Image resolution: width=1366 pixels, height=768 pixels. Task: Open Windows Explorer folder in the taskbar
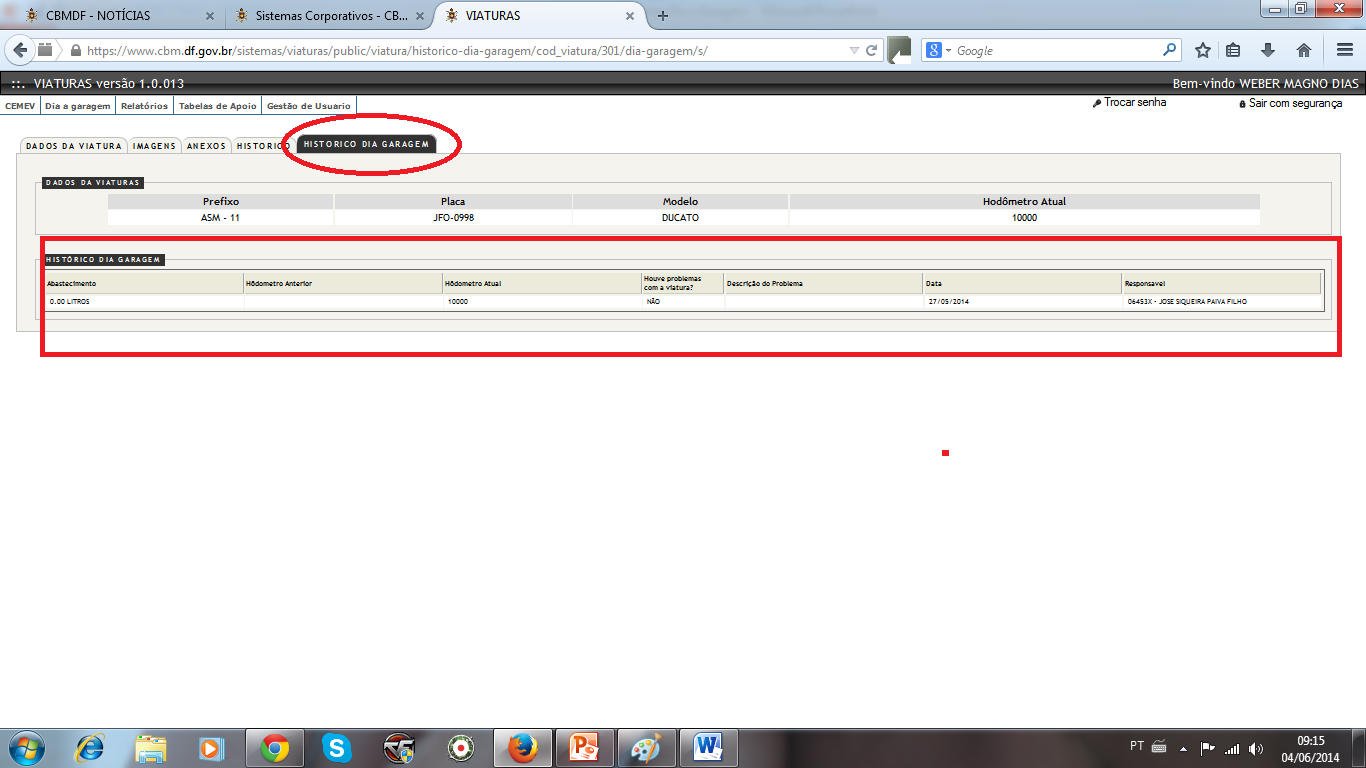151,748
